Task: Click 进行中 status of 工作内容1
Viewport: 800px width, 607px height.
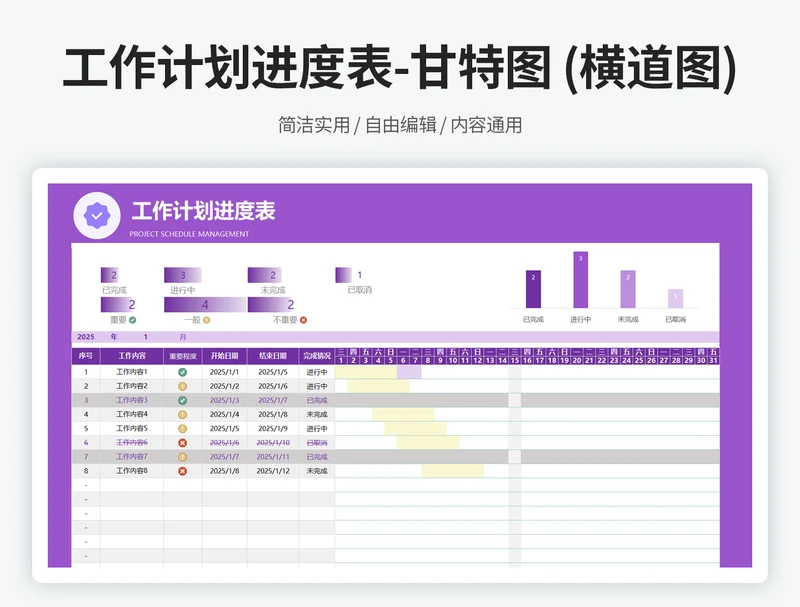Action: click(x=317, y=372)
